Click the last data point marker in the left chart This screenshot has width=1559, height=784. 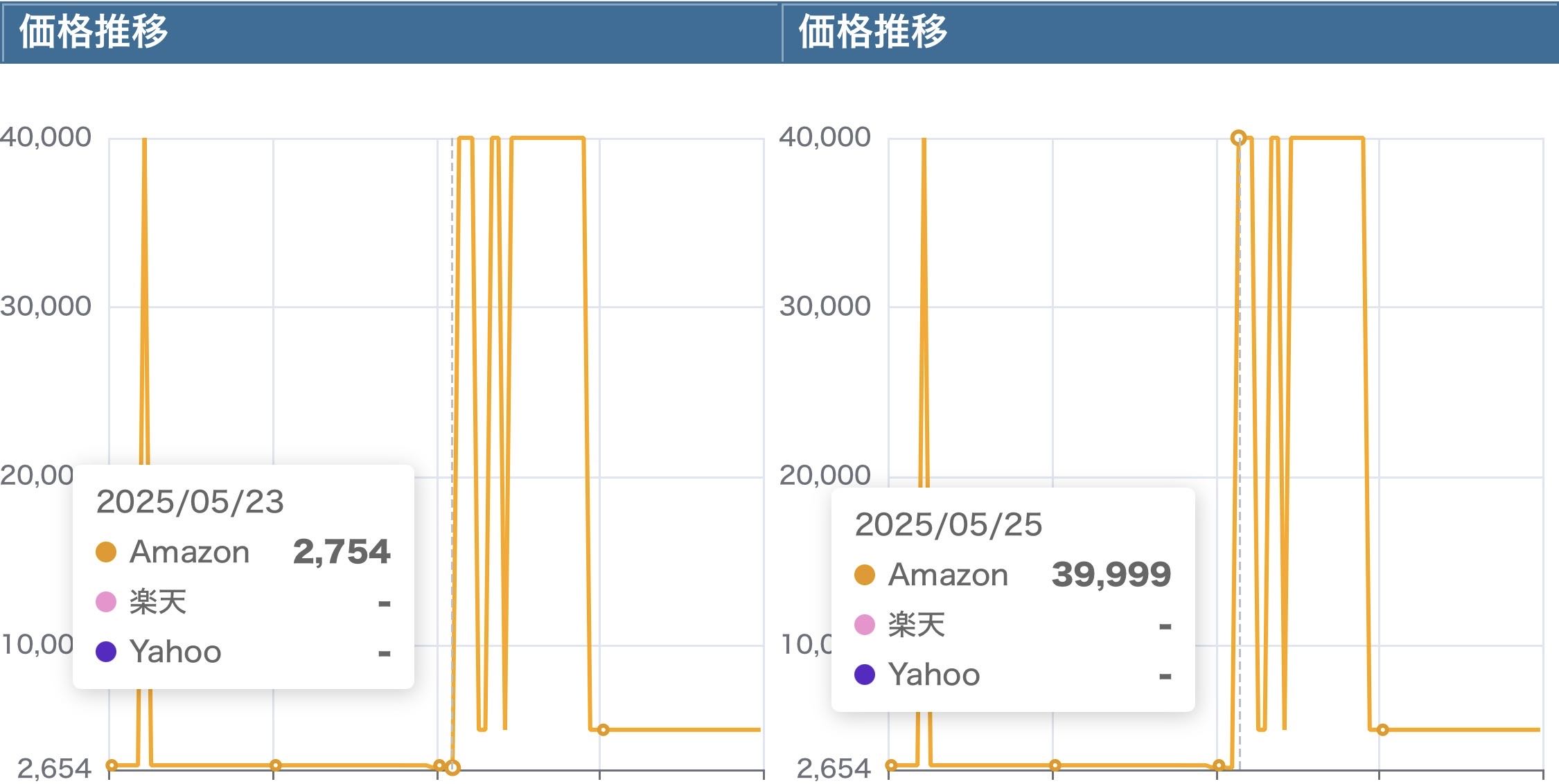click(x=603, y=729)
